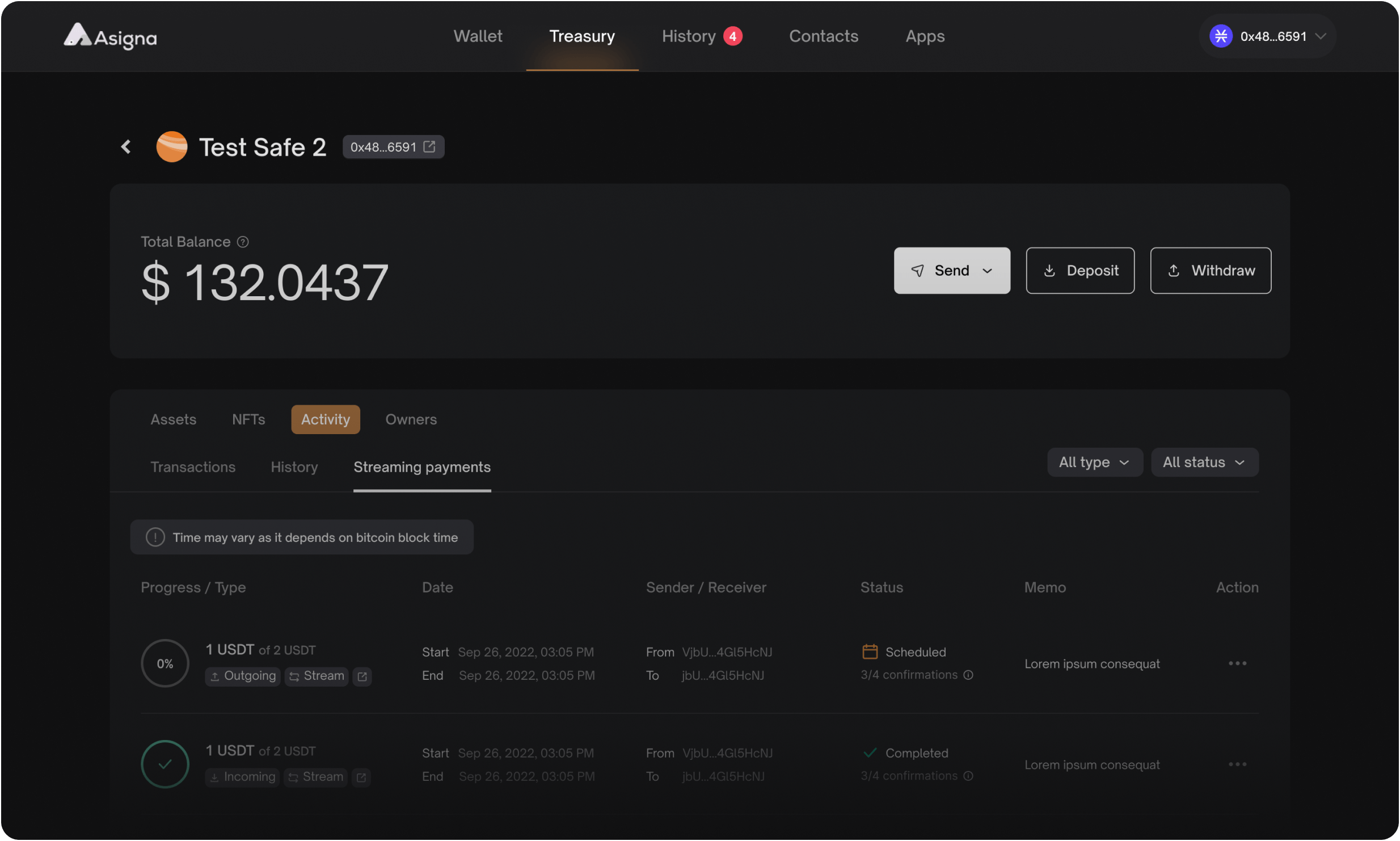Click info icon next to Scheduled confirmations
This screenshot has height=841, width=1400.
[969, 675]
